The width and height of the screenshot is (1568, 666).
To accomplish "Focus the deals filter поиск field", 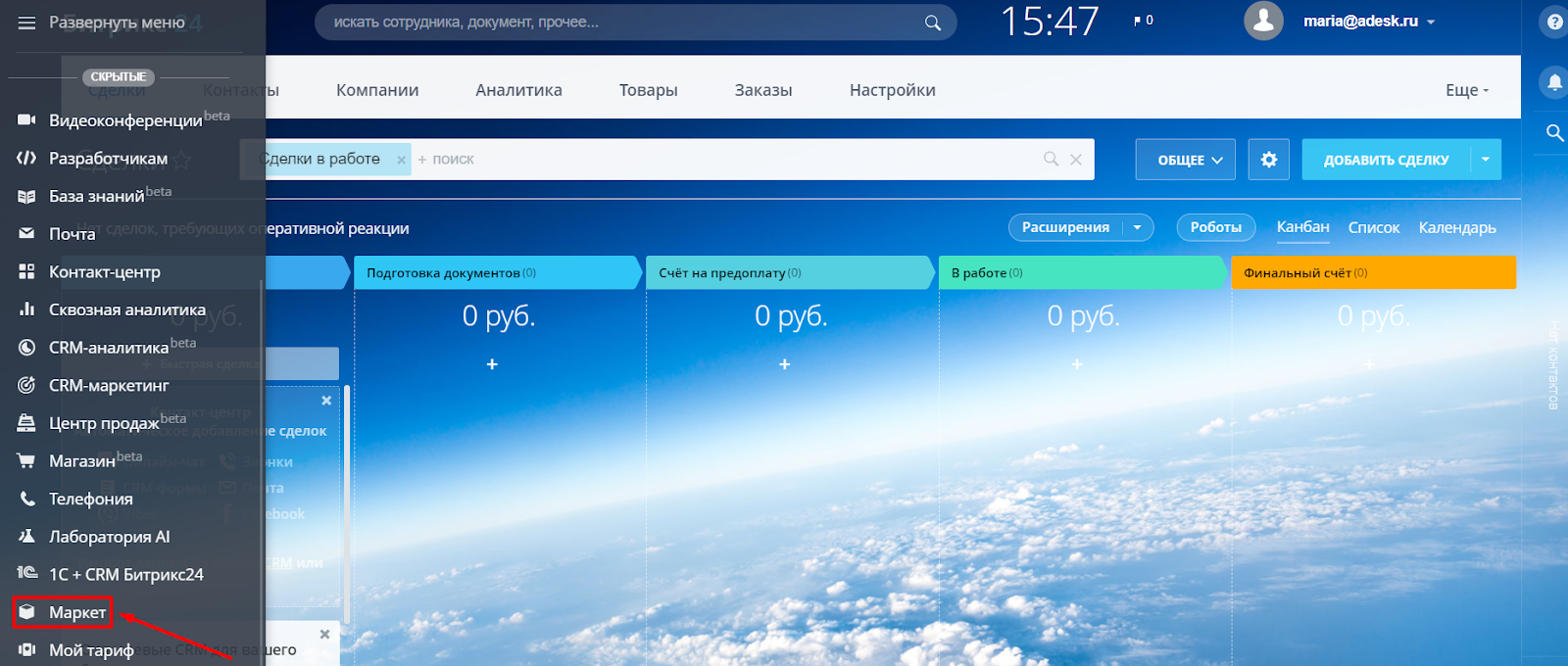I will [725, 159].
